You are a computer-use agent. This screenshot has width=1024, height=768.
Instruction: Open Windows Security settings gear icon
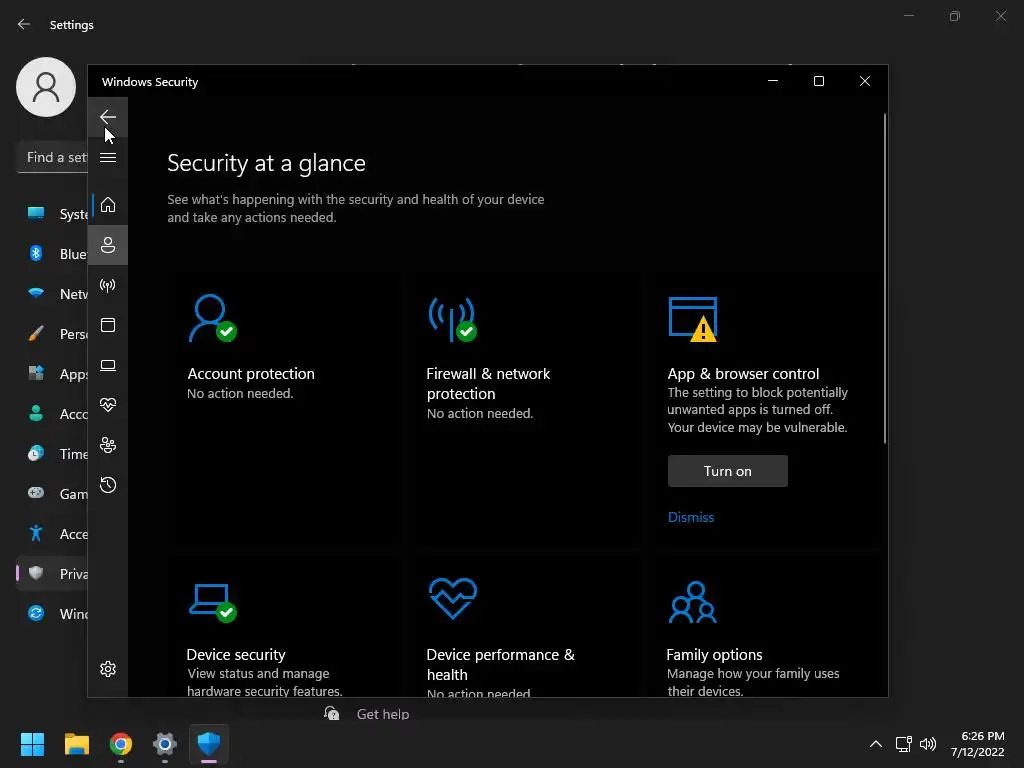coord(108,669)
